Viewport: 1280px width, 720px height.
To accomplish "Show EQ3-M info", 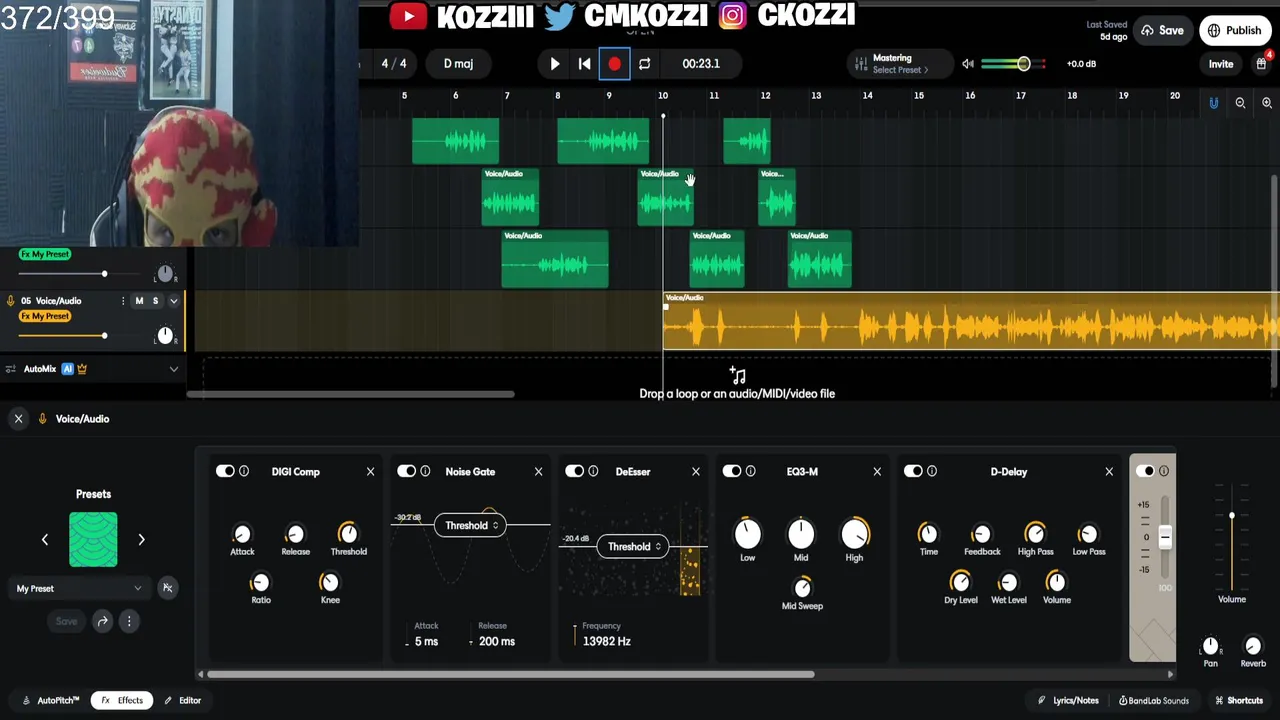I will pos(751,471).
